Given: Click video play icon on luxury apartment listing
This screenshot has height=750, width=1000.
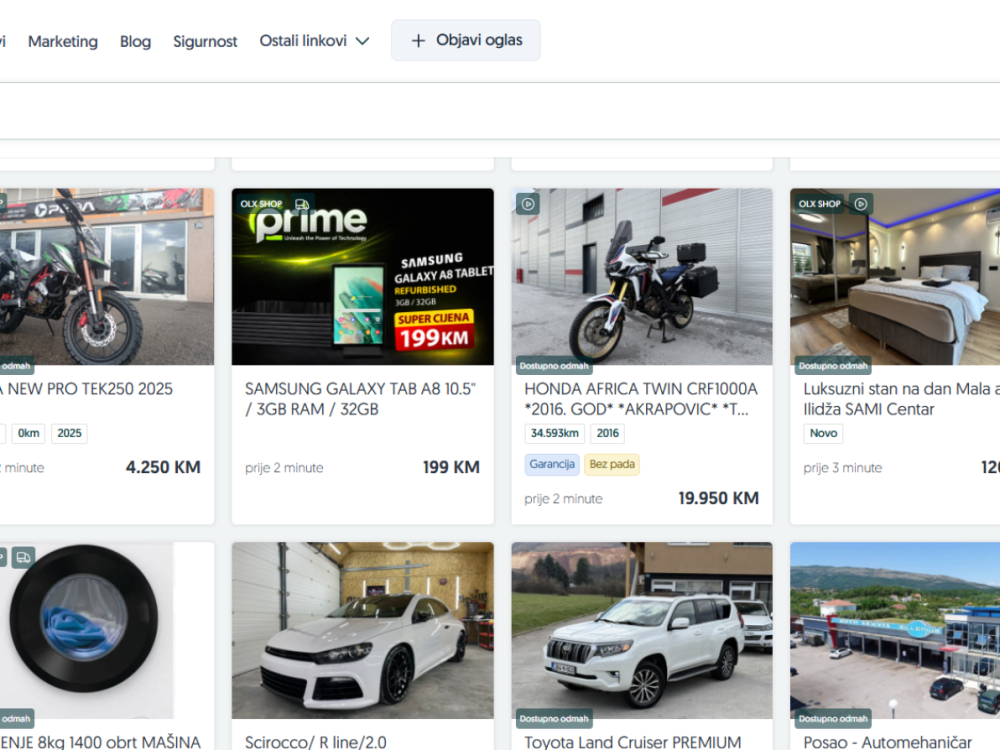Looking at the screenshot, I should coord(861,204).
